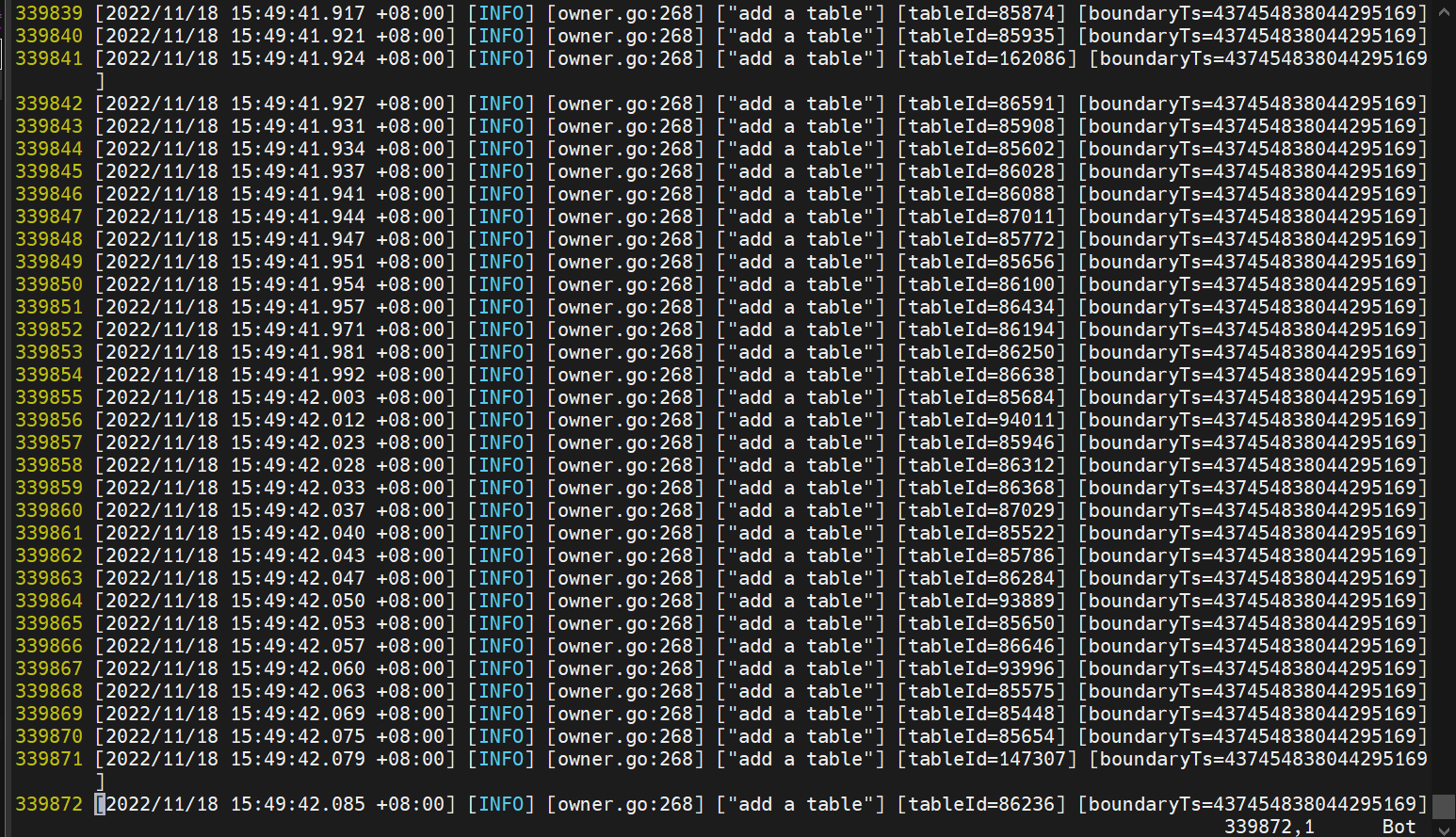Click tableId=85786 text
The height and width of the screenshot is (837, 1456).
[x=982, y=555]
